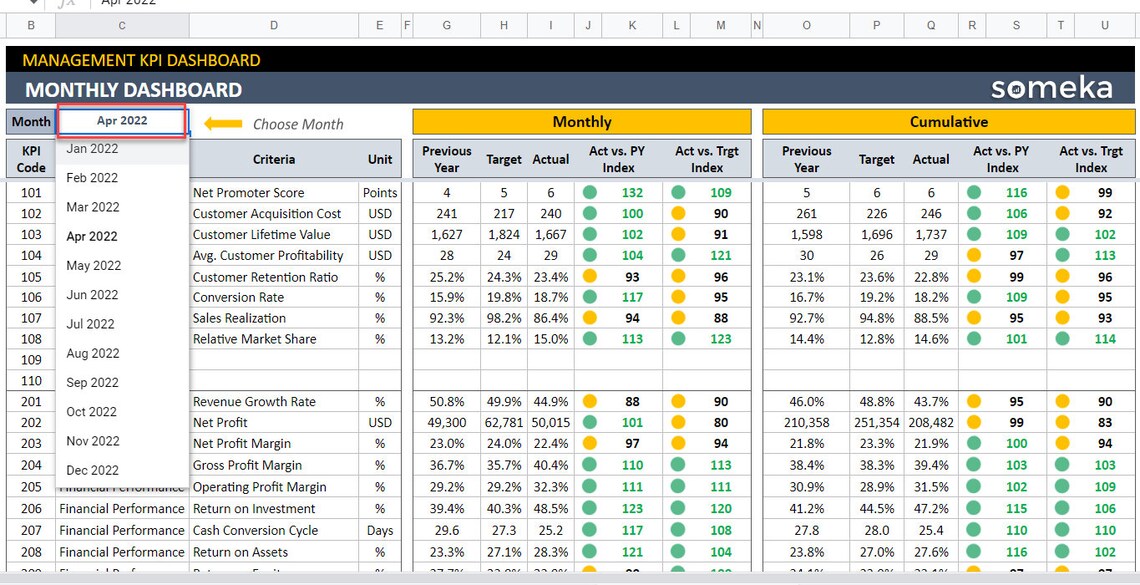Click Financial Performance cell in row 206
This screenshot has height=585, width=1140.
pos(122,509)
